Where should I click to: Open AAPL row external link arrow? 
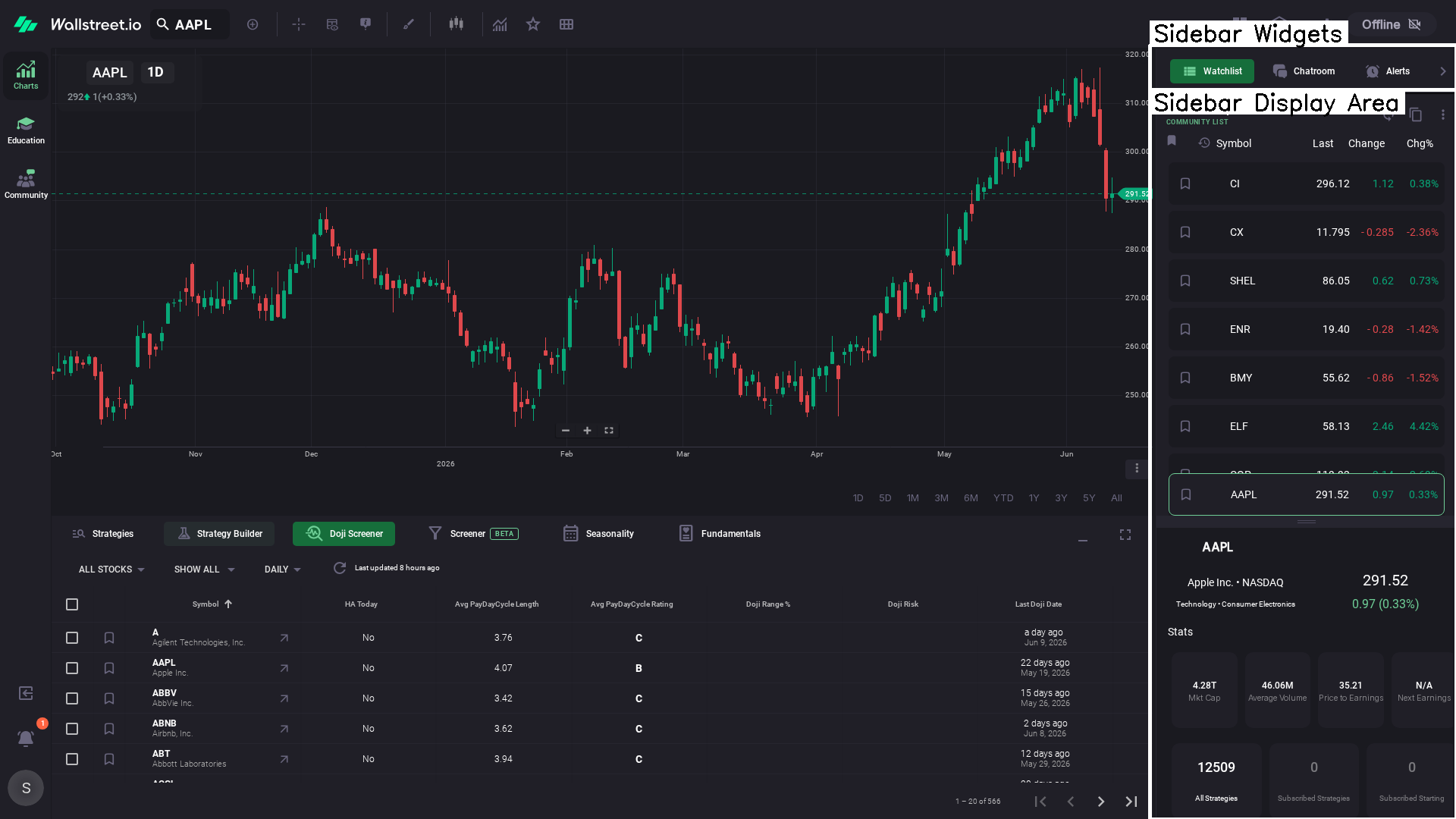coord(284,668)
